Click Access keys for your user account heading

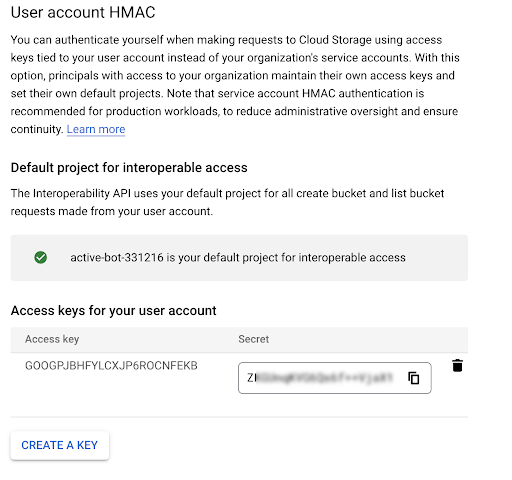114,311
